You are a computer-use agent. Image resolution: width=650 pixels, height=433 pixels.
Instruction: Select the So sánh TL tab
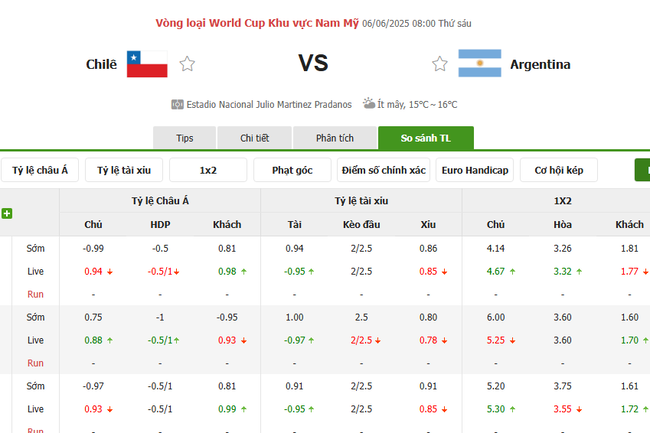coord(426,138)
